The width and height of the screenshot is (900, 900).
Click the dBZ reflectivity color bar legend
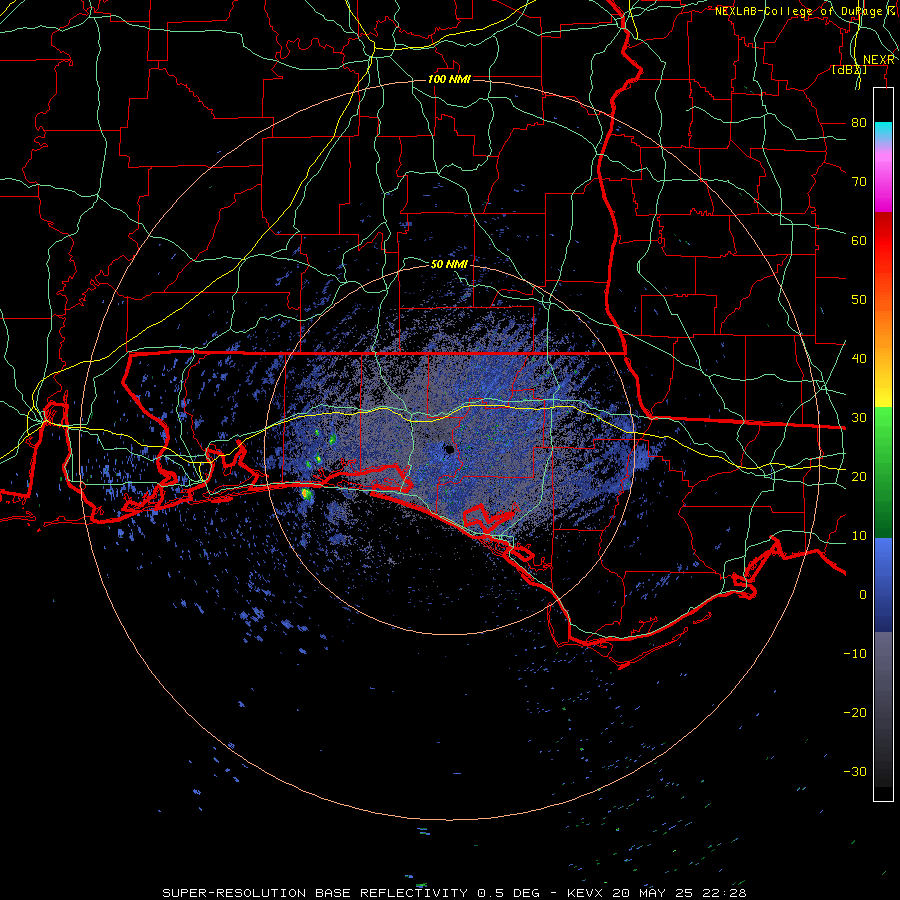coord(883,444)
